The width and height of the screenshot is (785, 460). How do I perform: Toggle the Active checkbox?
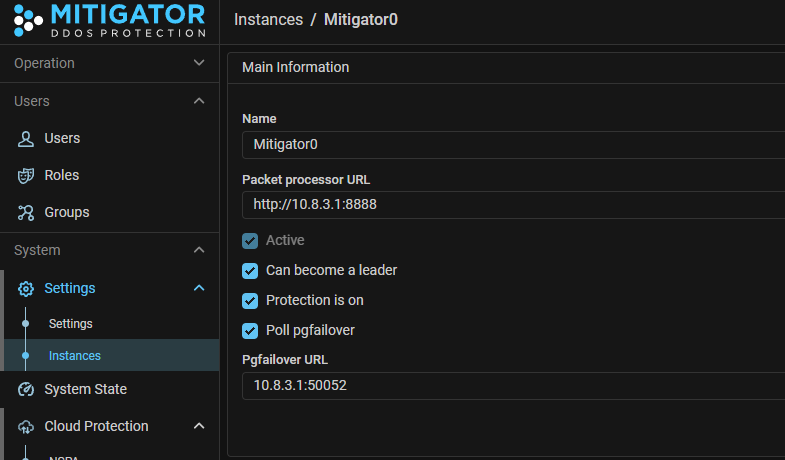pyautogui.click(x=250, y=241)
